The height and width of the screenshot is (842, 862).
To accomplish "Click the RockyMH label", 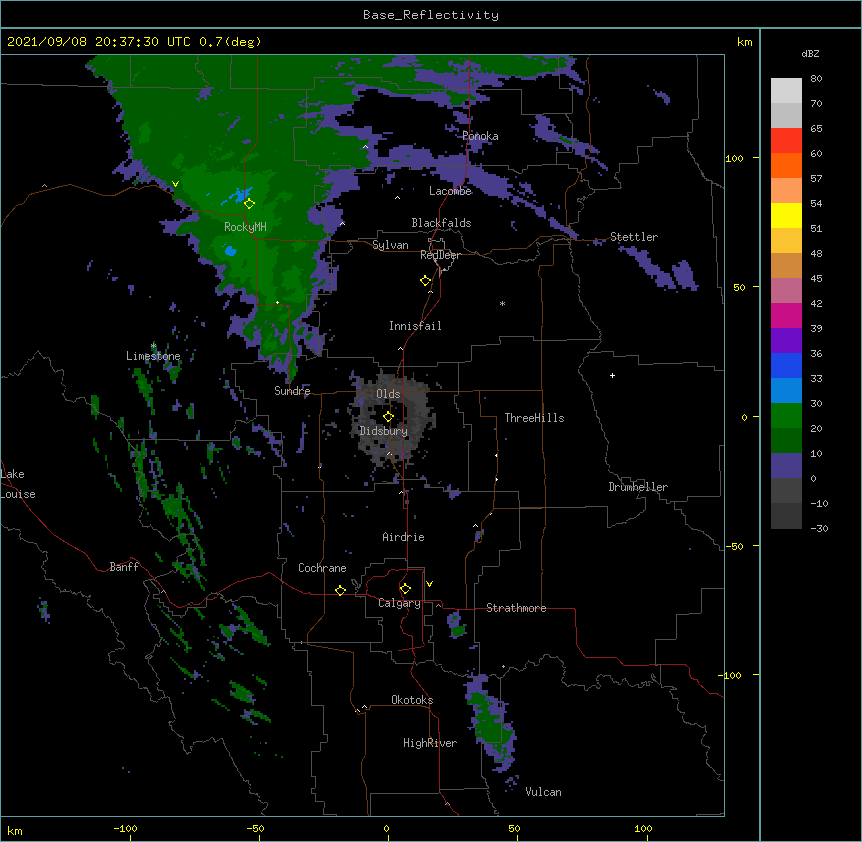I will click(245, 226).
